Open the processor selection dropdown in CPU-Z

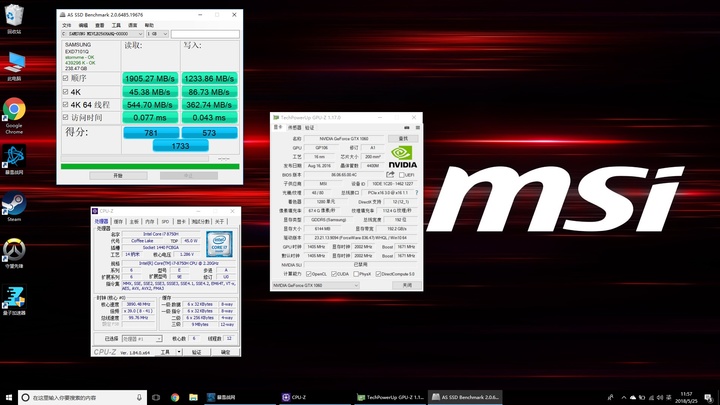pyautogui.click(x=142, y=339)
